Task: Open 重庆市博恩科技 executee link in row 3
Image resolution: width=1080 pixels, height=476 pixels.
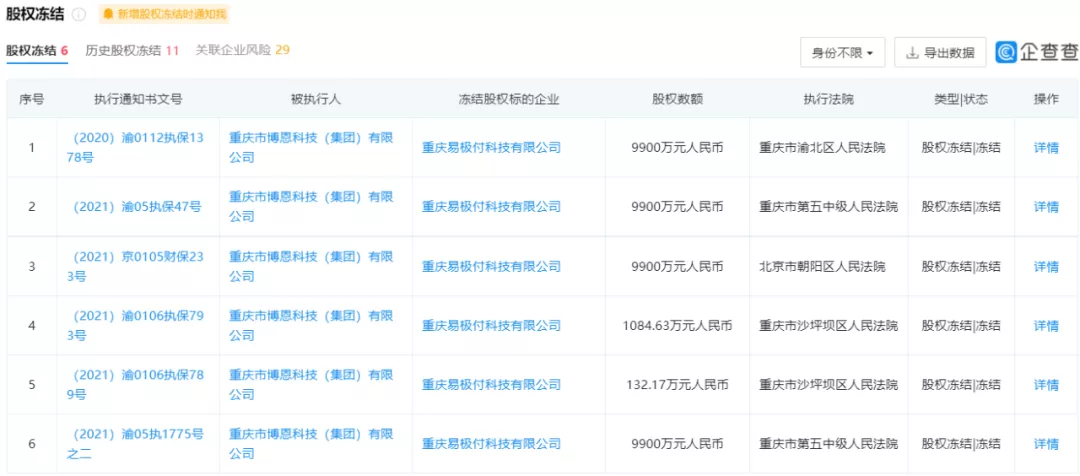Action: click(311, 267)
